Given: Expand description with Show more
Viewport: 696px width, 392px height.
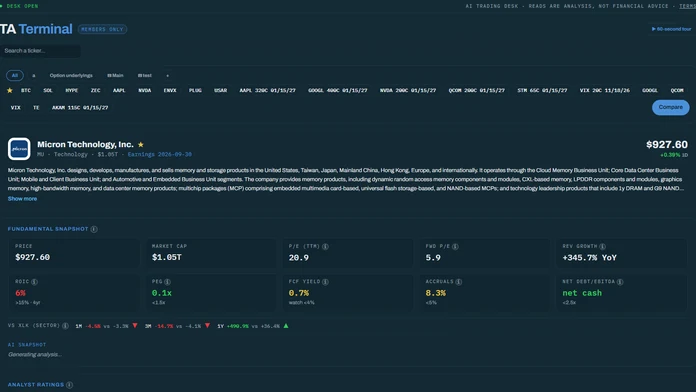Looking at the screenshot, I should 22,199.
